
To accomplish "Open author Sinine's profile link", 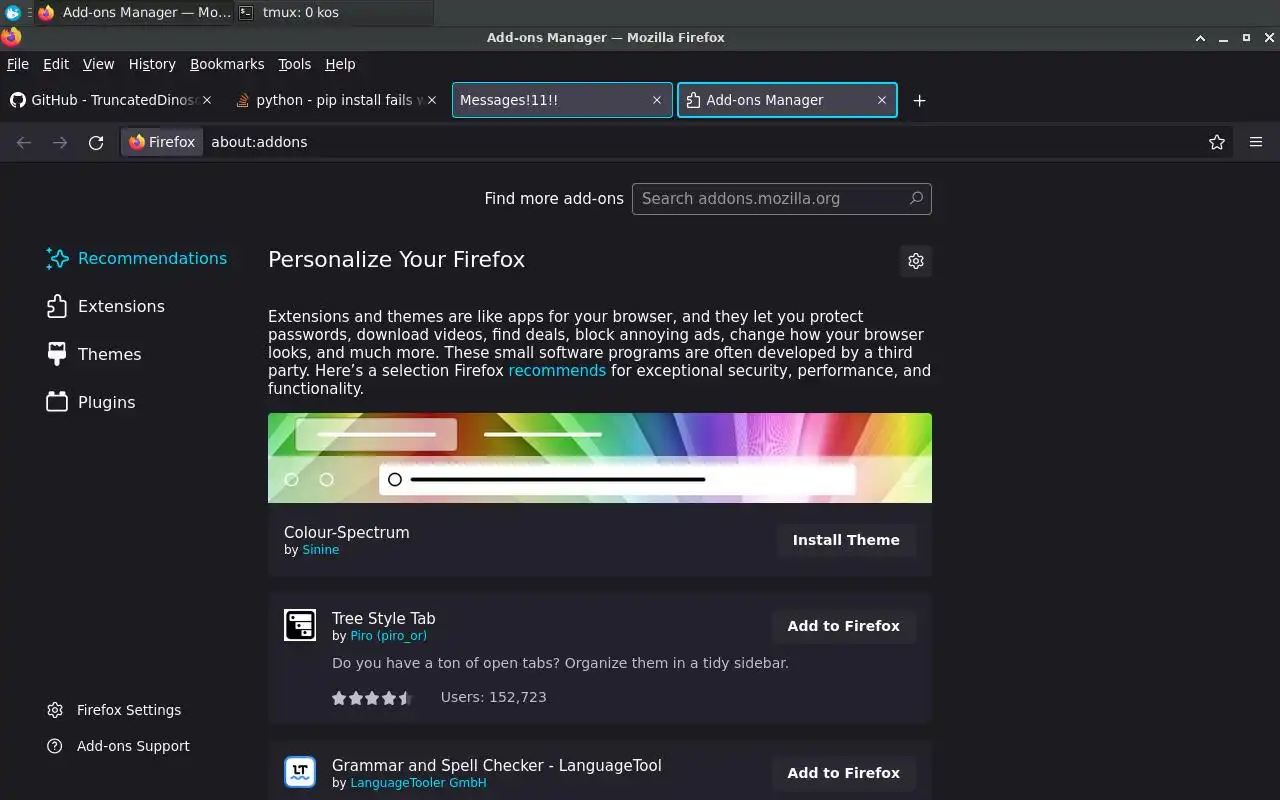I will pyautogui.click(x=321, y=550).
